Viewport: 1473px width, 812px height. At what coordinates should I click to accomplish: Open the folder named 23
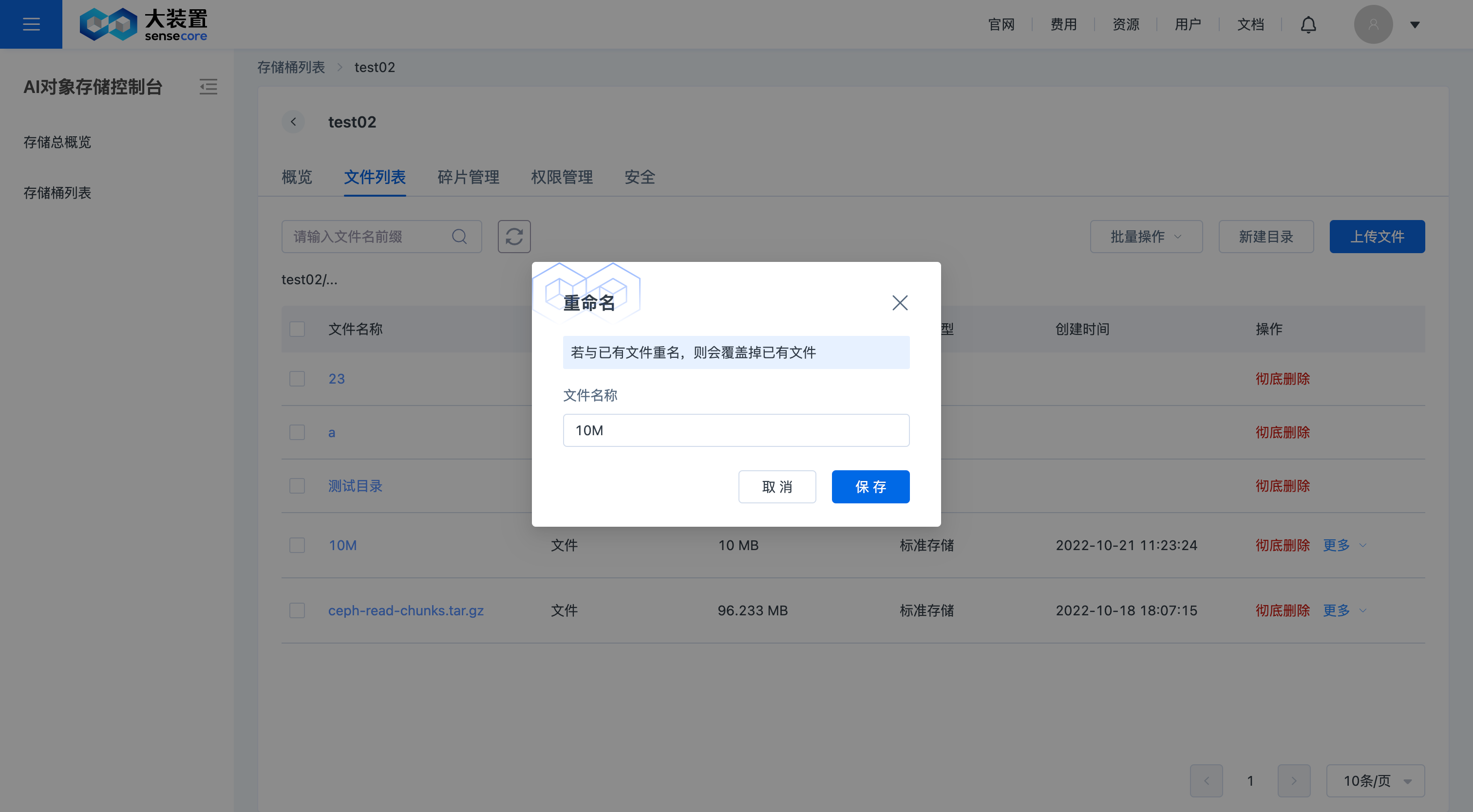pos(336,379)
